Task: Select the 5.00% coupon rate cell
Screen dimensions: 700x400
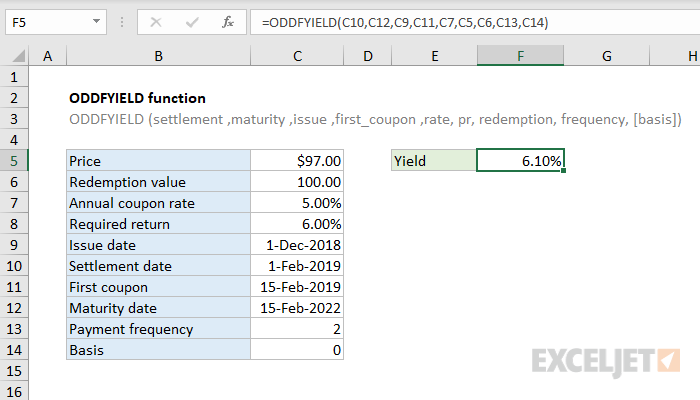Action: pyautogui.click(x=297, y=203)
